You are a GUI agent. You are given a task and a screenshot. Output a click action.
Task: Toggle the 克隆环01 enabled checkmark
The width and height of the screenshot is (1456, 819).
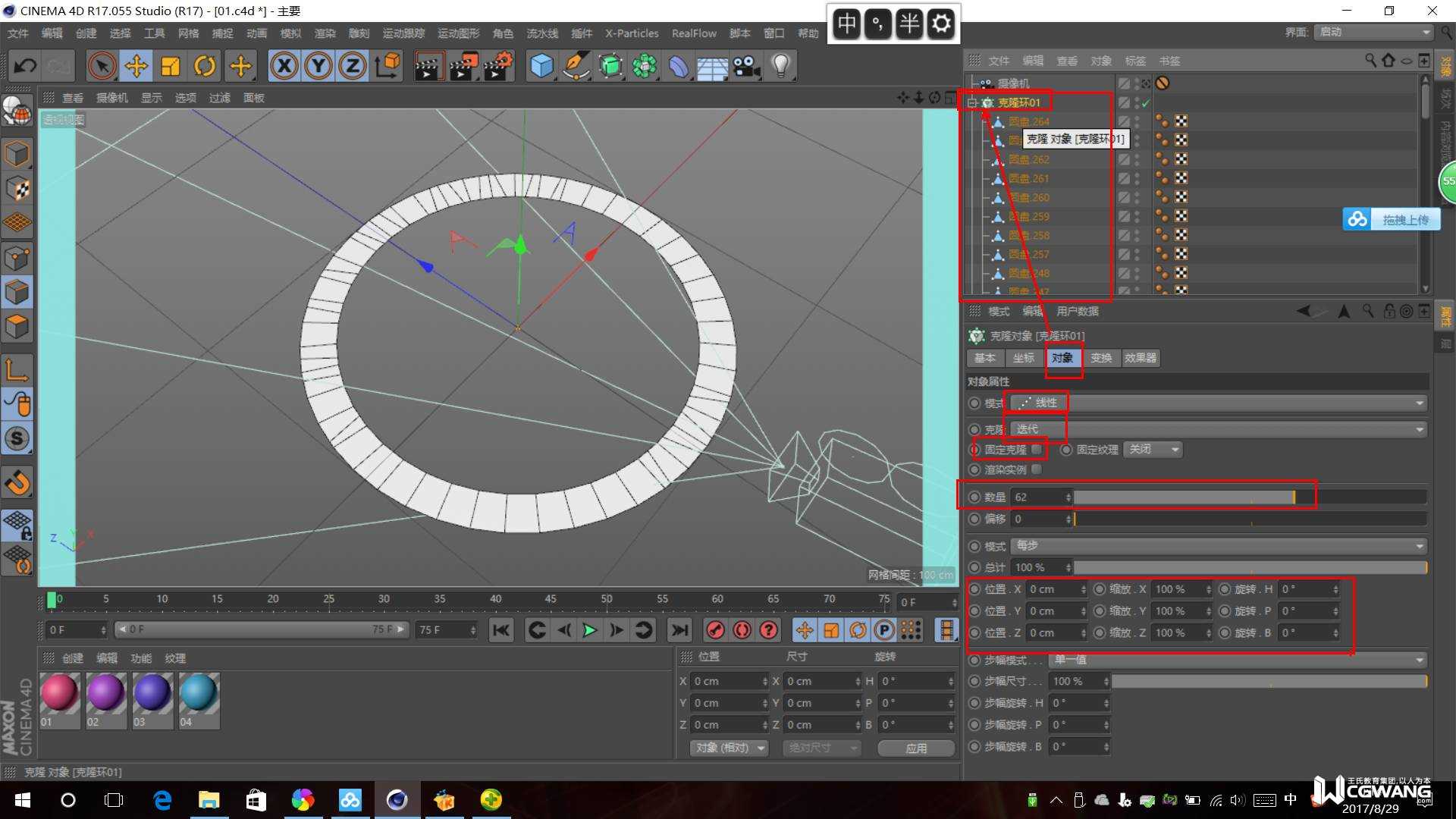(x=1146, y=103)
